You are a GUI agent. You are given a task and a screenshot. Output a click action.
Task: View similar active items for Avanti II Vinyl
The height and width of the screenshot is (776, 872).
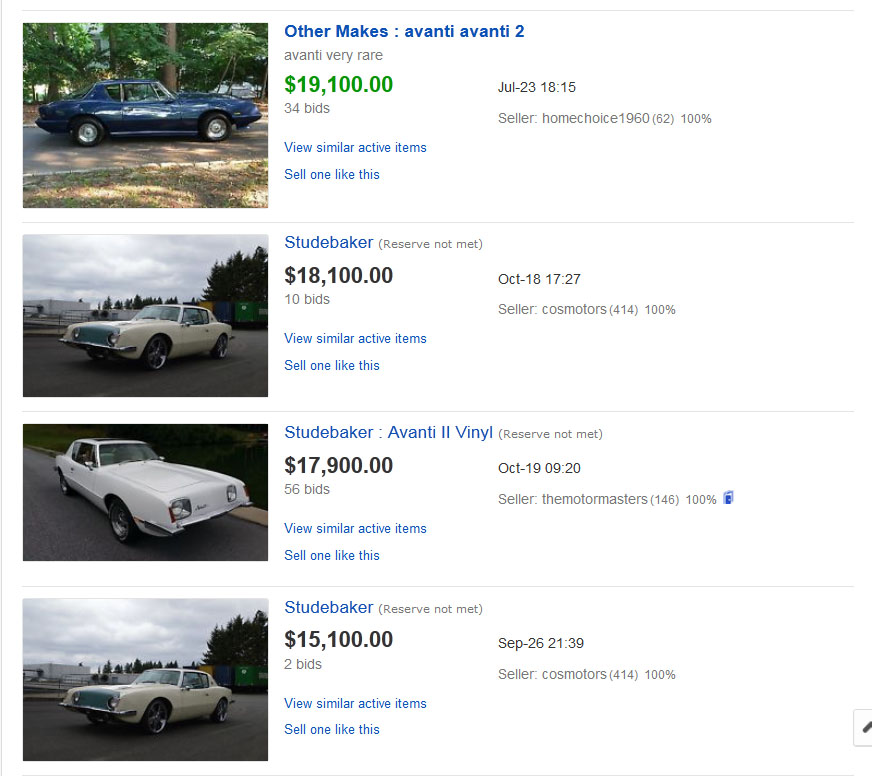click(x=355, y=528)
